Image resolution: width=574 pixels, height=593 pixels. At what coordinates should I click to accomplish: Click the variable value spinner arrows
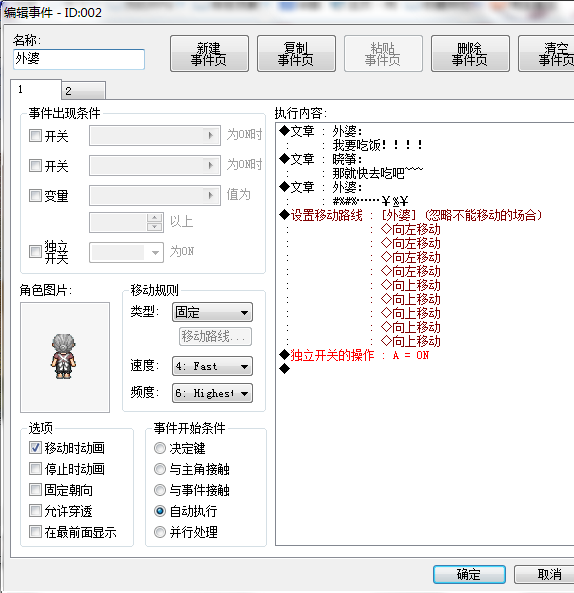click(154, 222)
